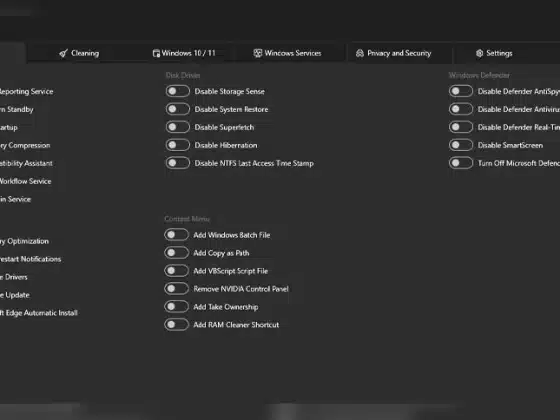This screenshot has width=560, height=420.
Task: Open the Settings tab
Action: (x=494, y=53)
